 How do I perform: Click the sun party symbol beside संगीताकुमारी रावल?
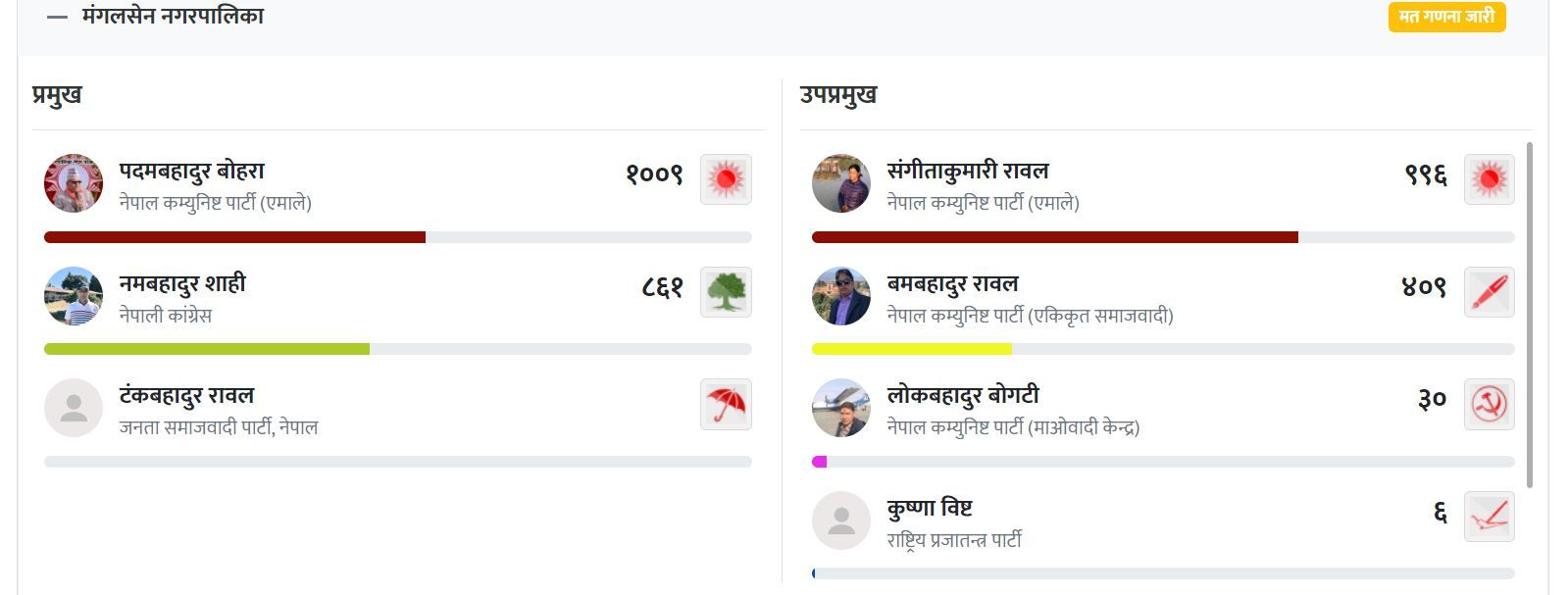(1489, 179)
